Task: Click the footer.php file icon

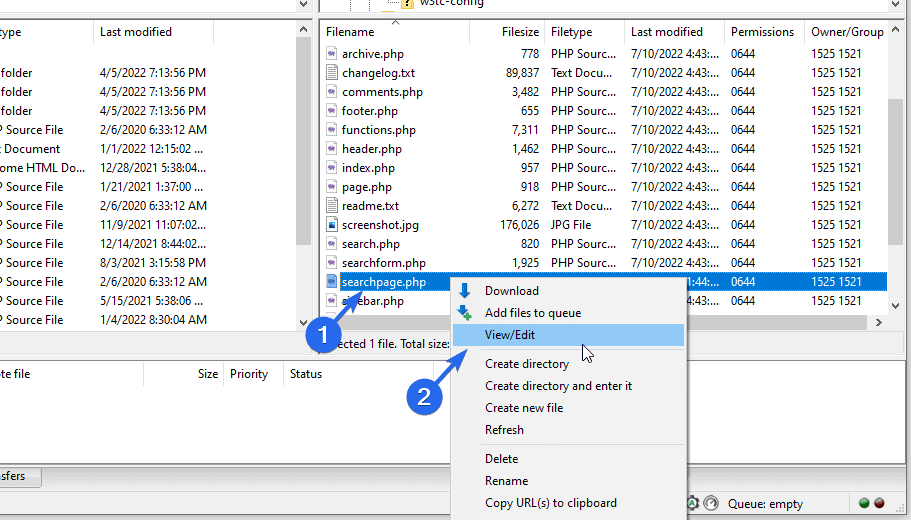Action: 332,111
